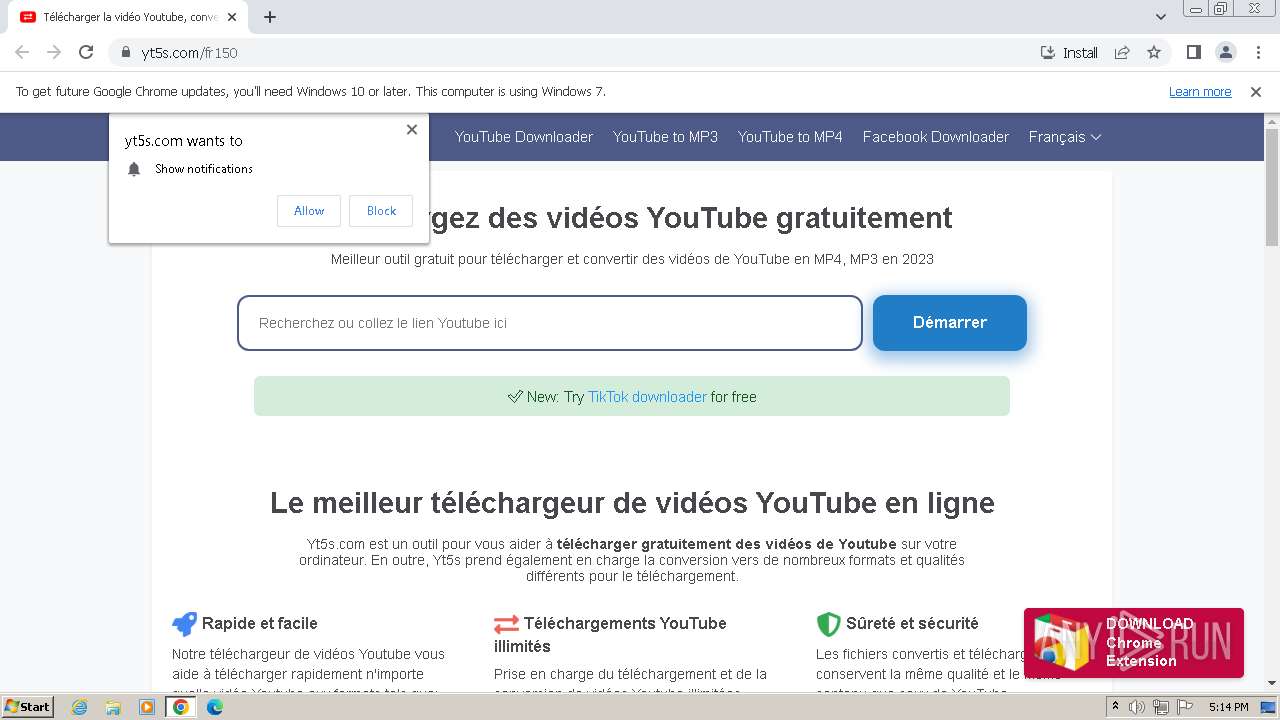The width and height of the screenshot is (1280, 720).
Task: Click the browser forward arrow
Action: tap(54, 52)
